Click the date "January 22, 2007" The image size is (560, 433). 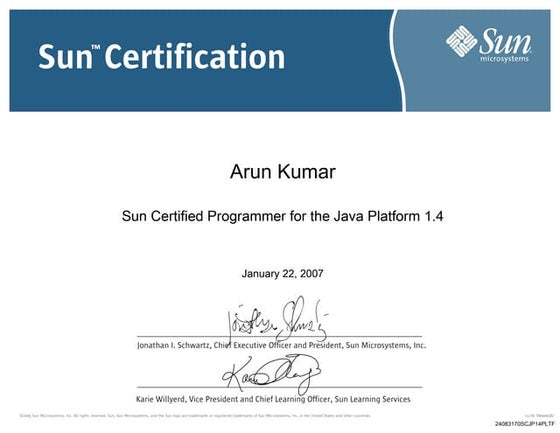282,274
